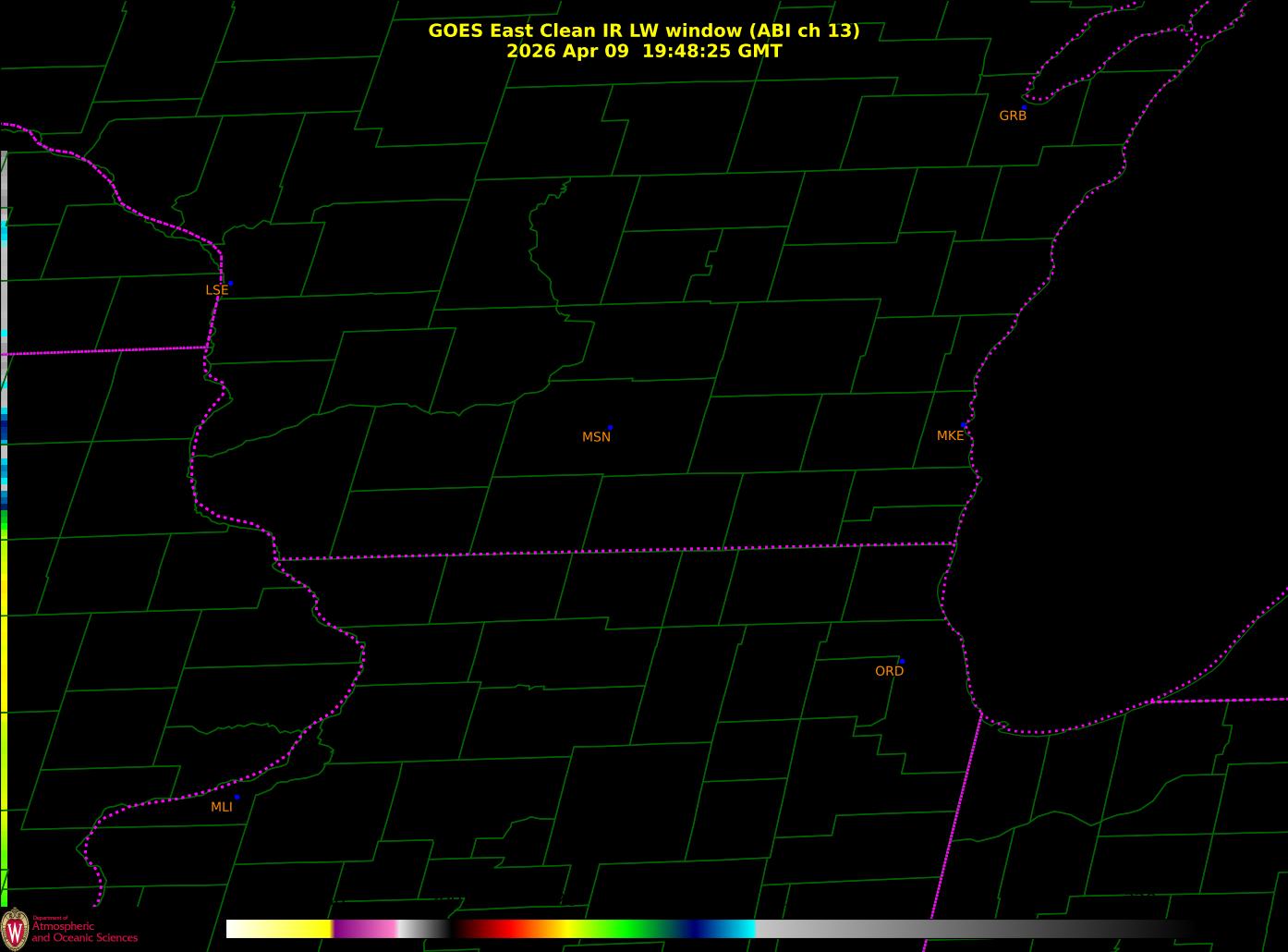Click the blue portion of the left vertical color bar
This screenshot has width=1288, height=952.
[x=4, y=431]
